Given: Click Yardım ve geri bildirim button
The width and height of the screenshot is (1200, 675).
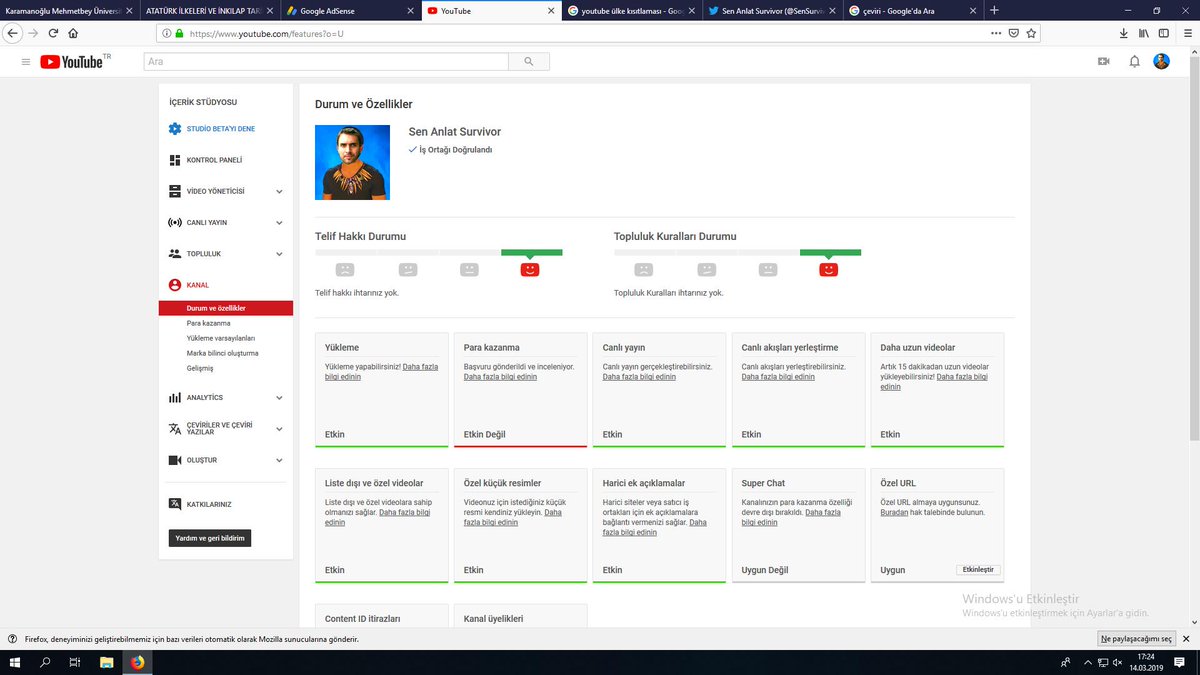Looking at the screenshot, I should point(210,538).
